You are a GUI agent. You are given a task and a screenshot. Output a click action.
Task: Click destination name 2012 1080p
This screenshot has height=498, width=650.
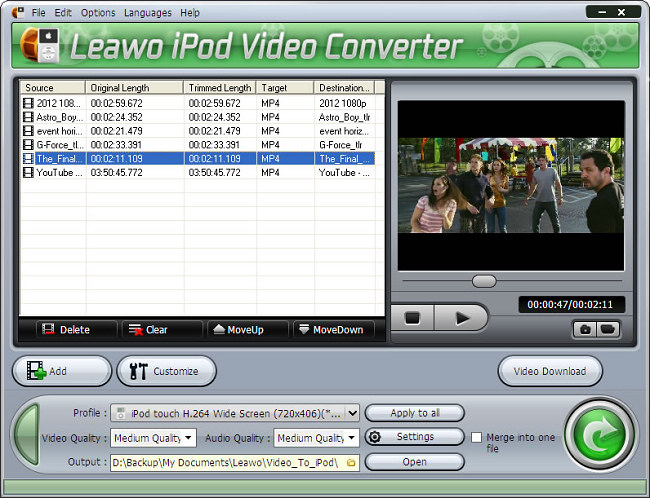[342, 103]
